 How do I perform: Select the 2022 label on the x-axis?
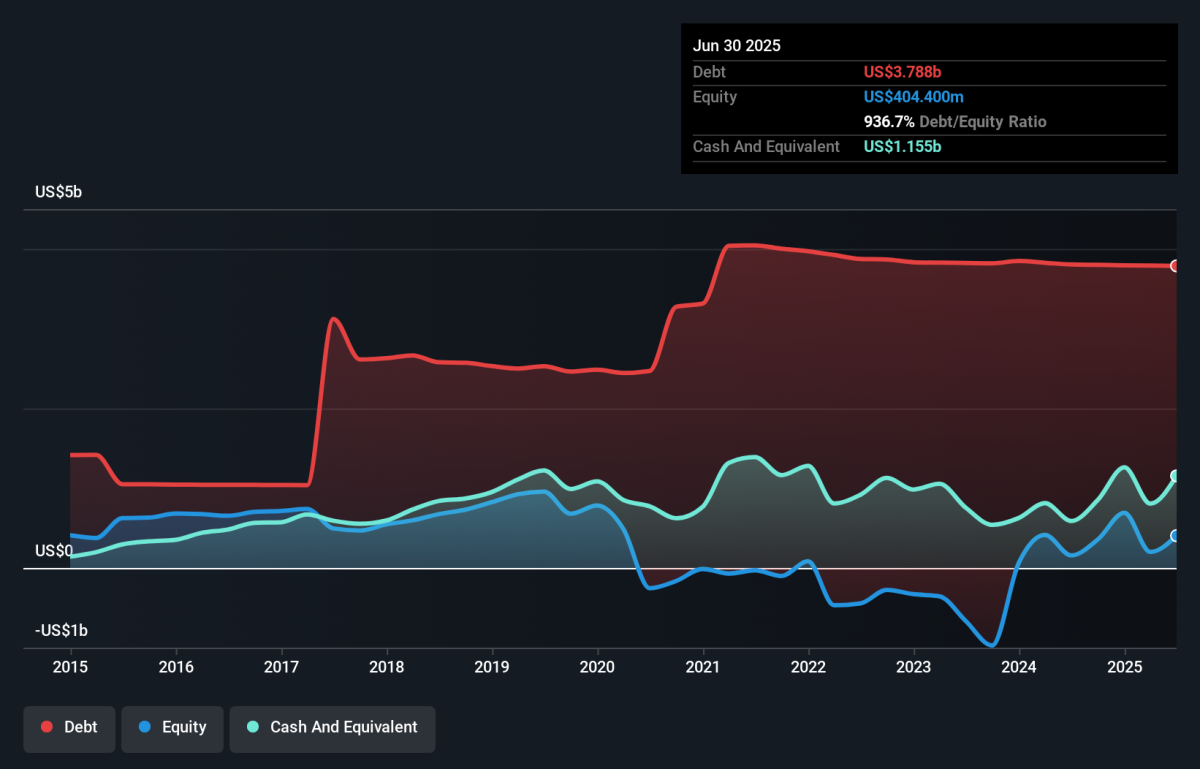click(x=808, y=666)
